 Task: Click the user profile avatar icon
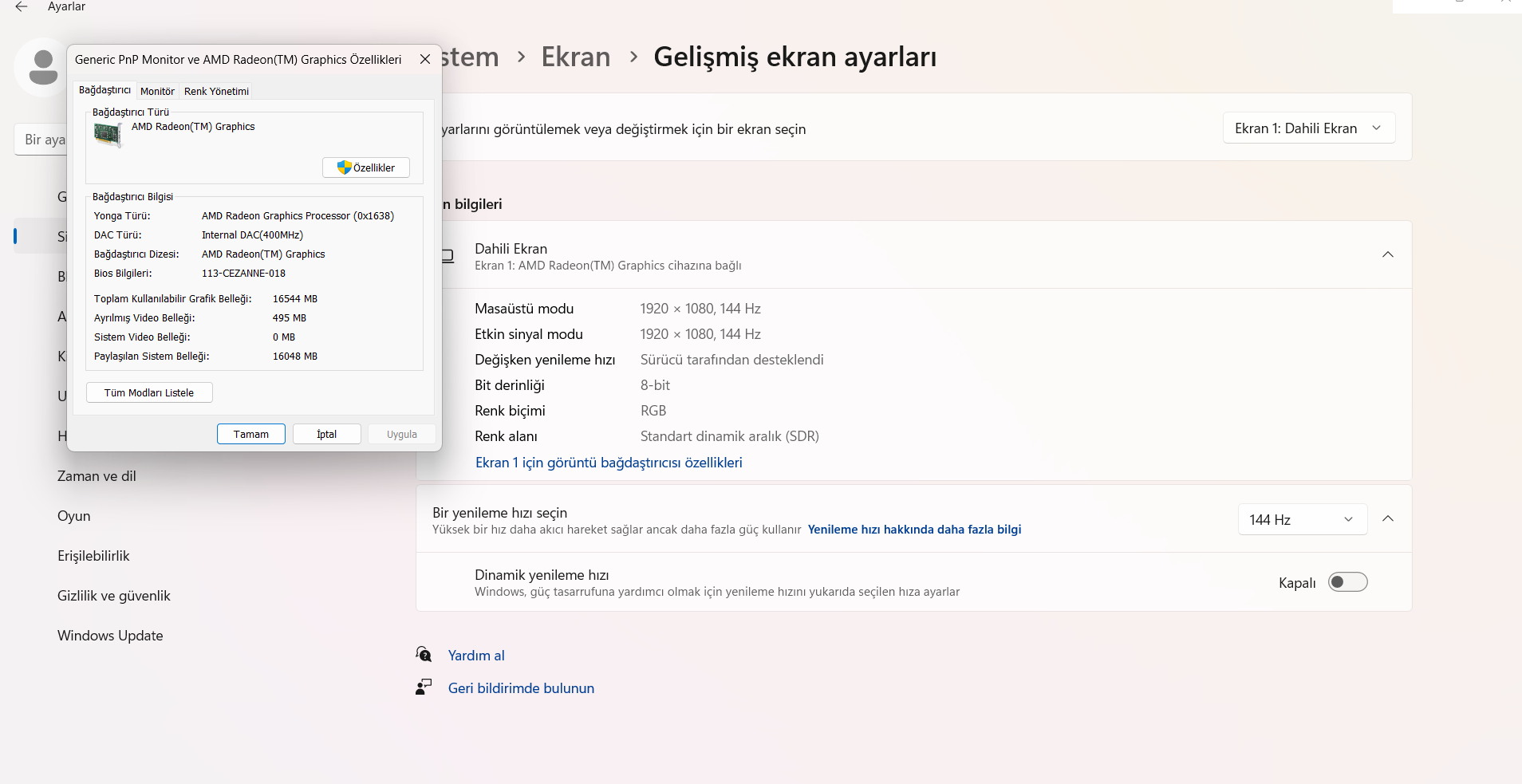click(x=42, y=67)
